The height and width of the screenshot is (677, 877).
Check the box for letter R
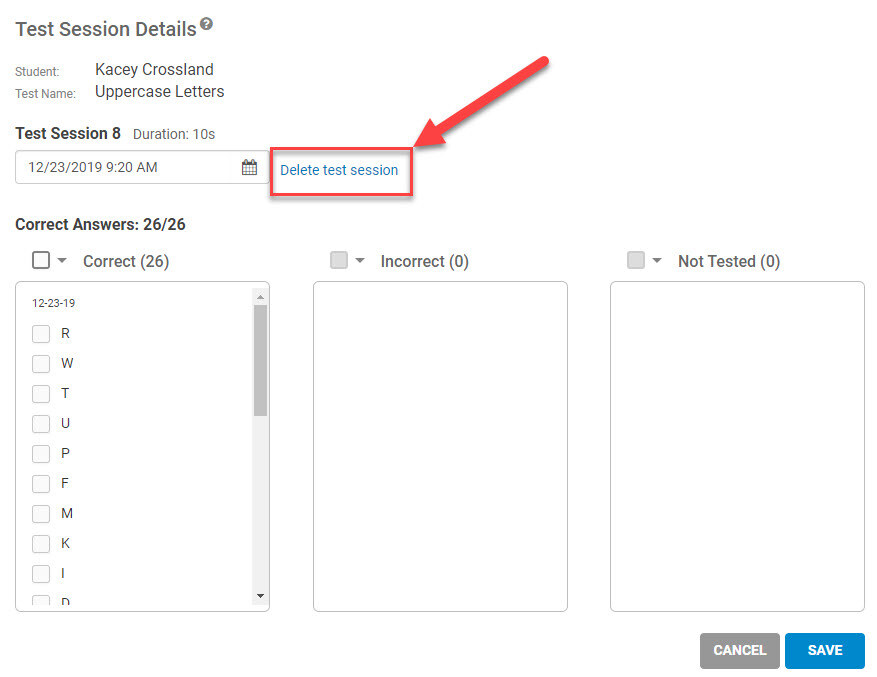41,334
